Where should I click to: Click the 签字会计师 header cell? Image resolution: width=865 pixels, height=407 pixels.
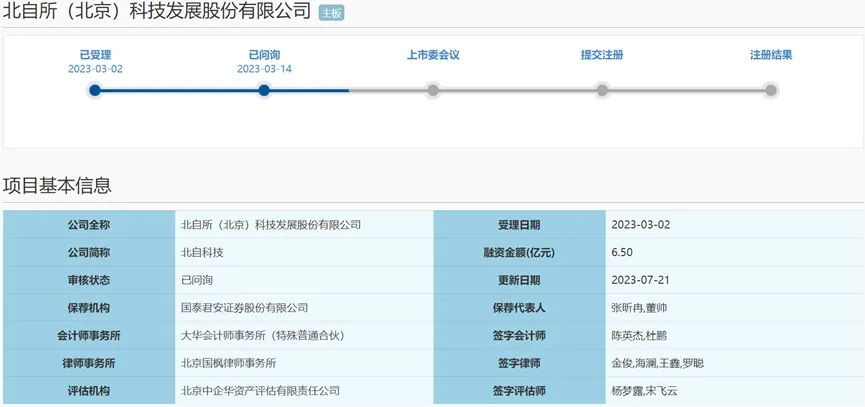coord(519,335)
